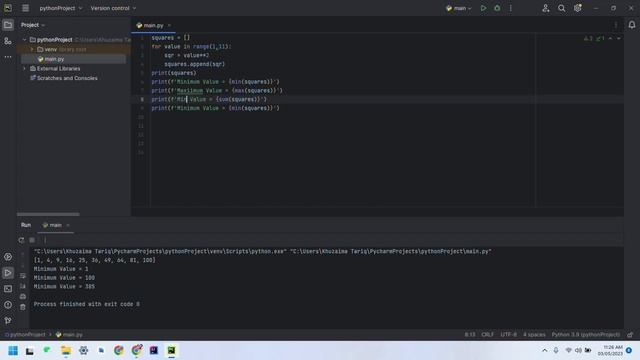Viewport: 640px width, 360px height.
Task: Collapse the pythonProject root folder
Action: (x=24, y=40)
